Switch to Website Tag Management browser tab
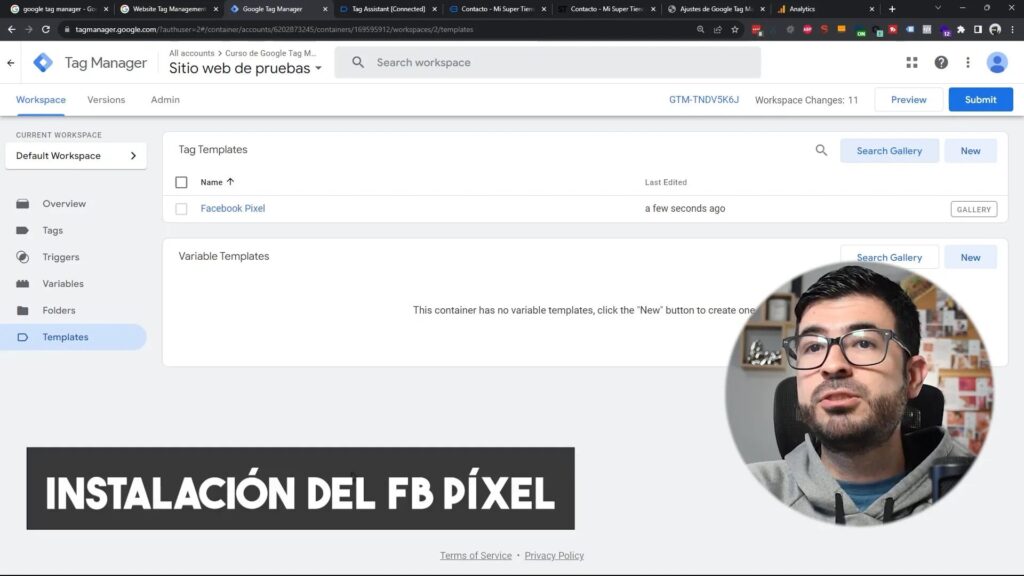Screen dimensions: 1024x576 click(168, 9)
